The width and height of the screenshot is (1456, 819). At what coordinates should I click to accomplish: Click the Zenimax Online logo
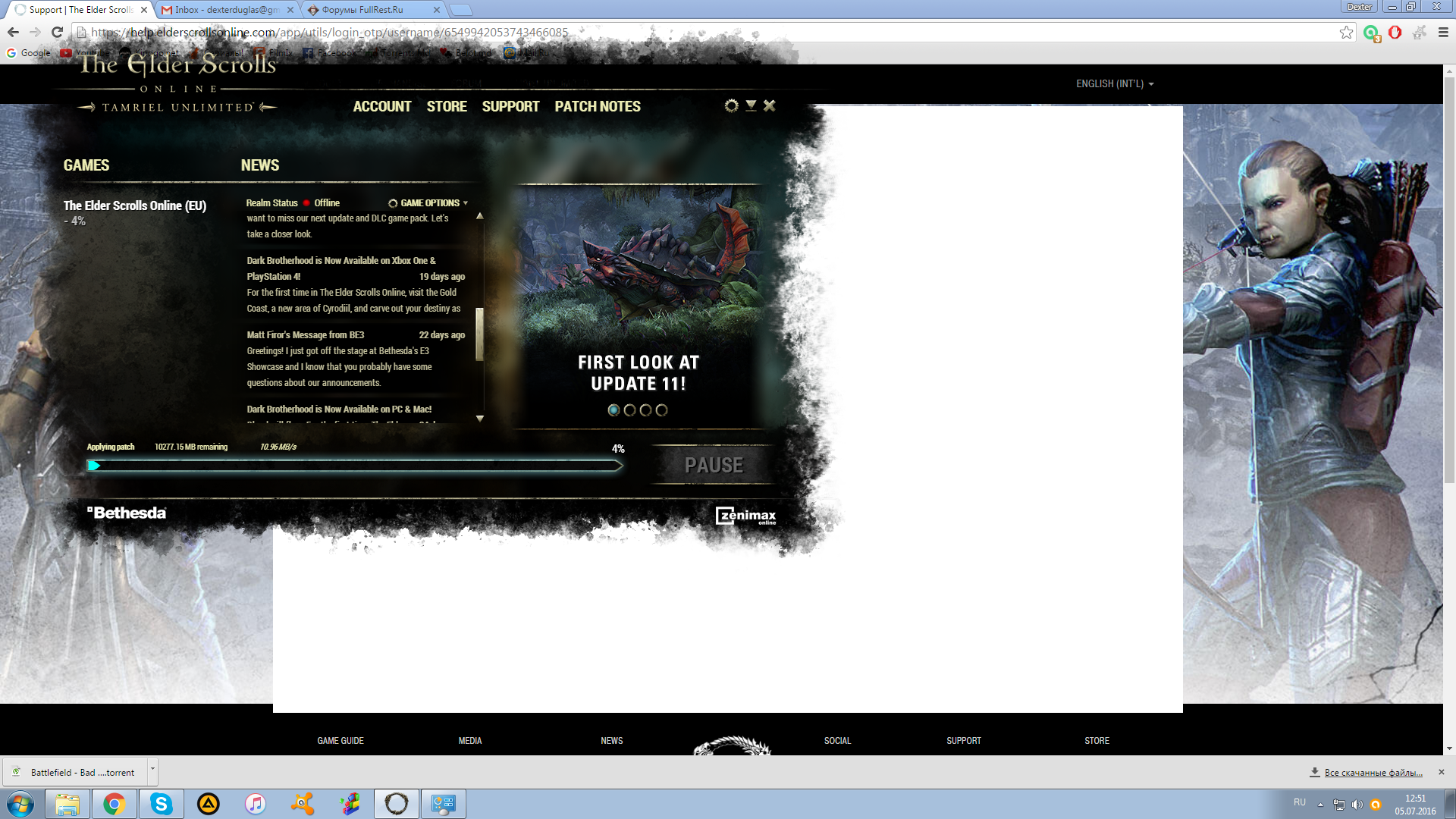coord(745,516)
